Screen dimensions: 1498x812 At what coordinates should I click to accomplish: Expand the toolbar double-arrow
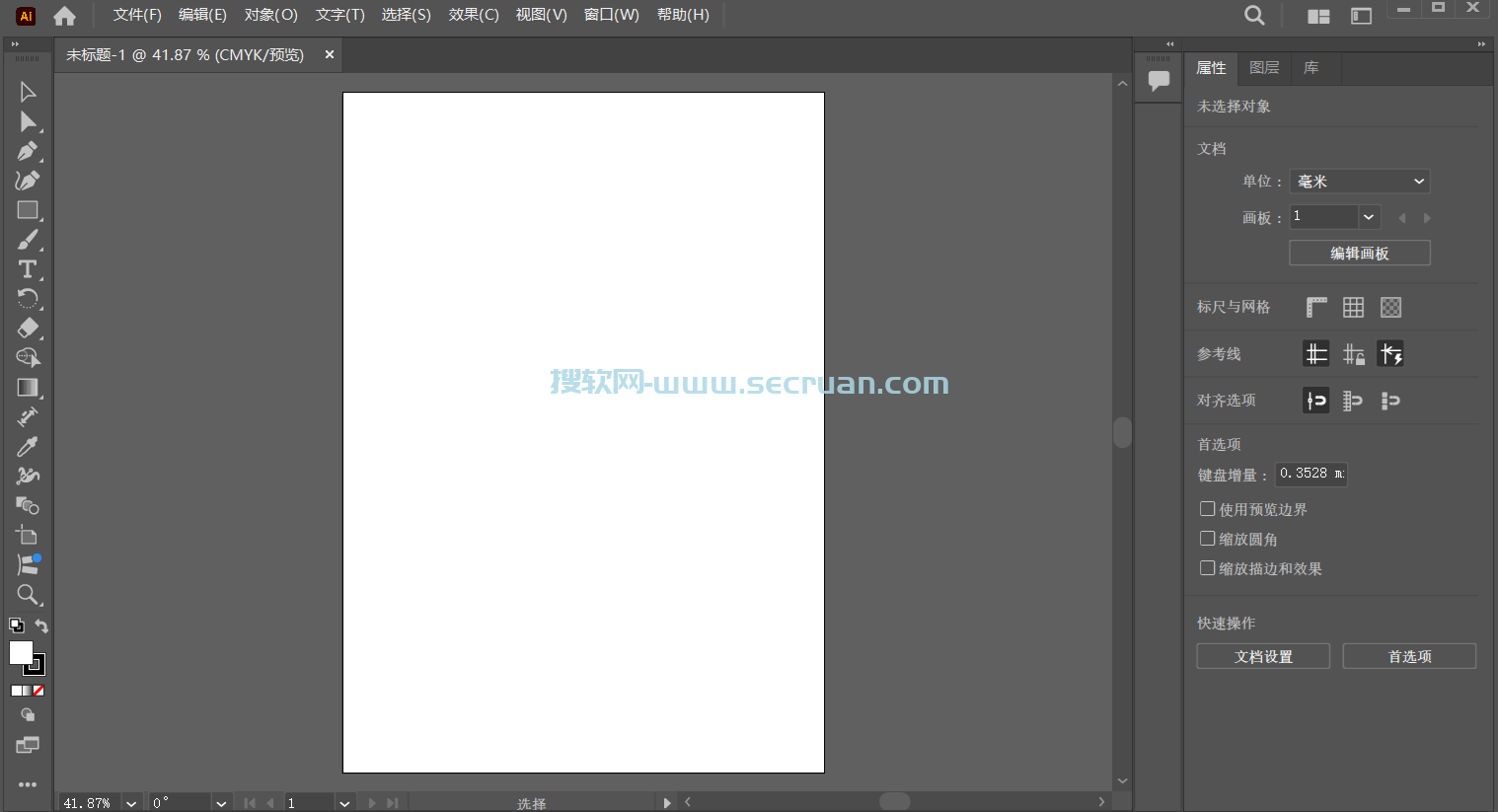(x=15, y=44)
